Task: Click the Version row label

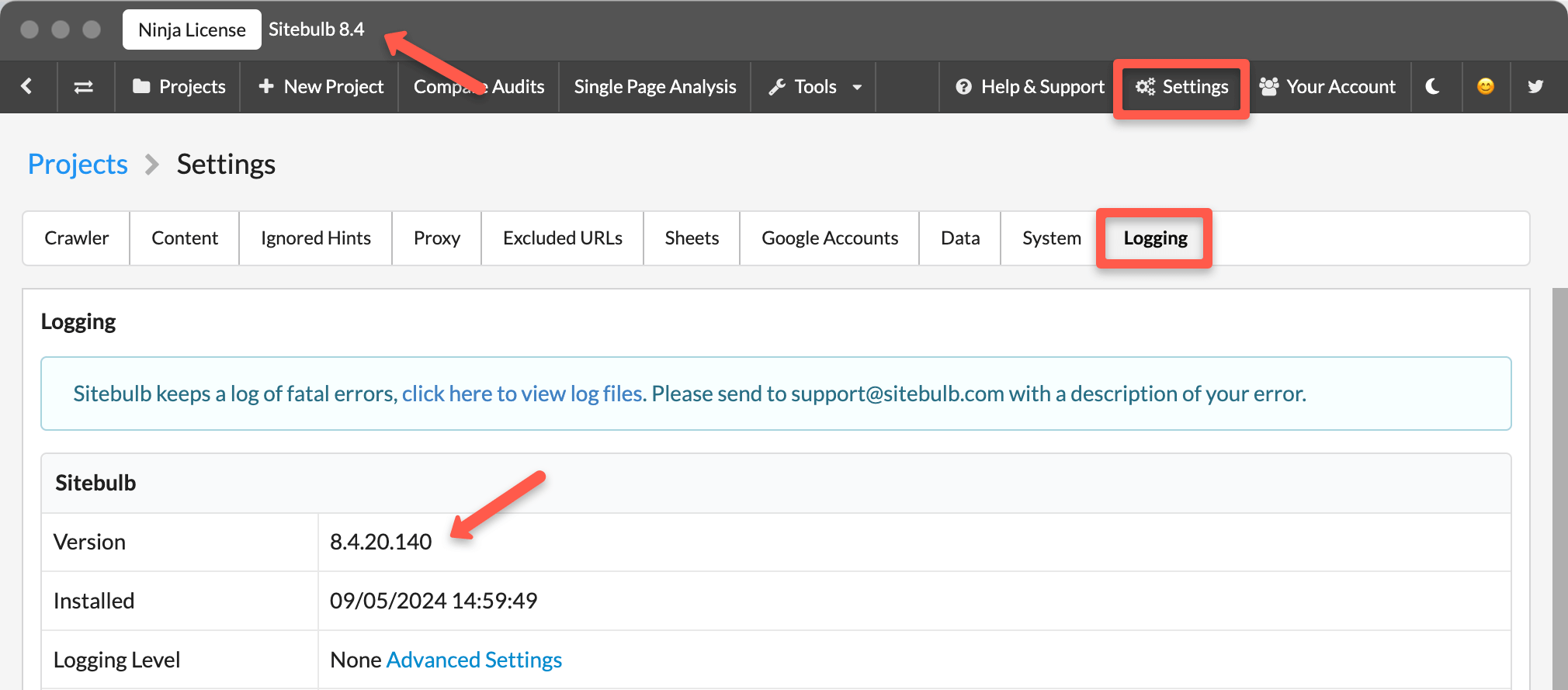Action: point(89,542)
